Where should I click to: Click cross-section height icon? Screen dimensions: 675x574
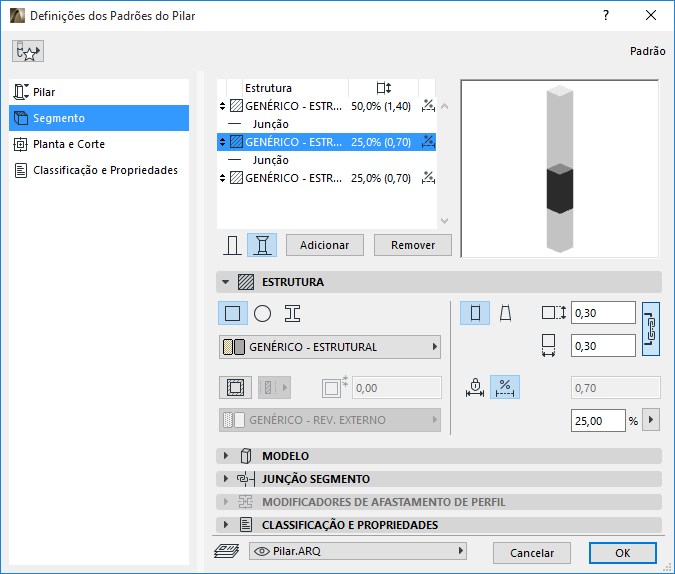554,313
